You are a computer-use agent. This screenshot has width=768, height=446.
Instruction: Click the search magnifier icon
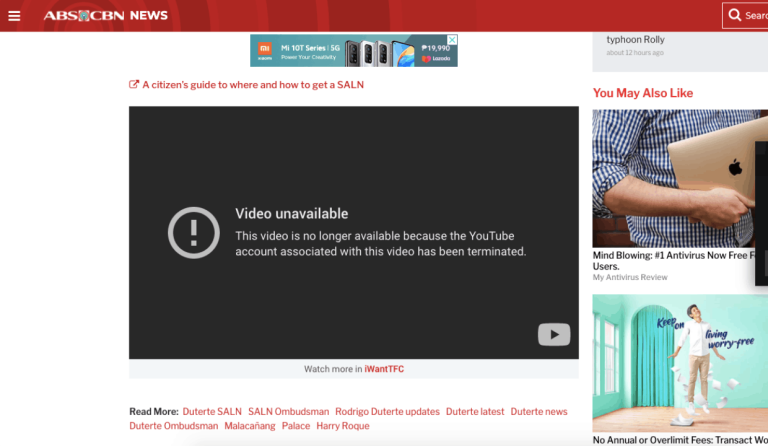(734, 15)
